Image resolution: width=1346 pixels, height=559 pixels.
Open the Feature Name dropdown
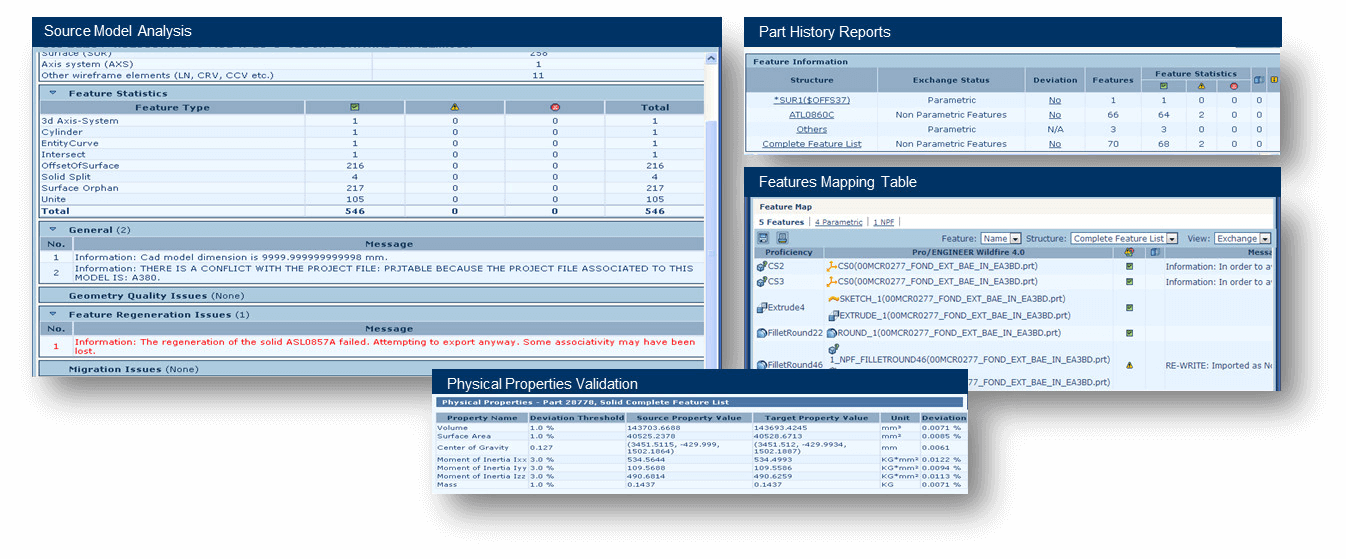(x=1001, y=239)
